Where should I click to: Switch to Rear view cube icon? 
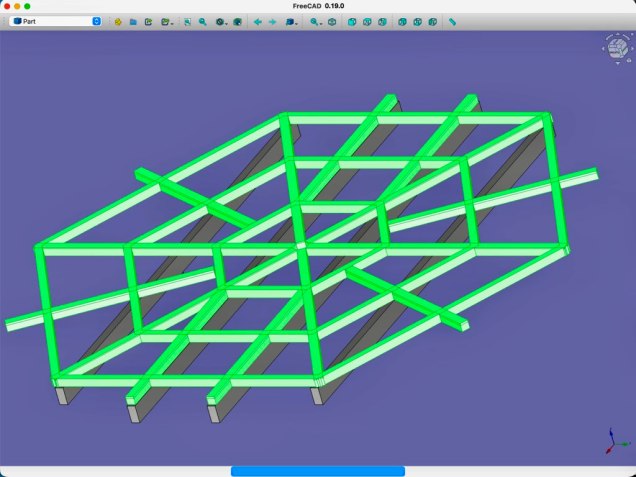(x=402, y=21)
